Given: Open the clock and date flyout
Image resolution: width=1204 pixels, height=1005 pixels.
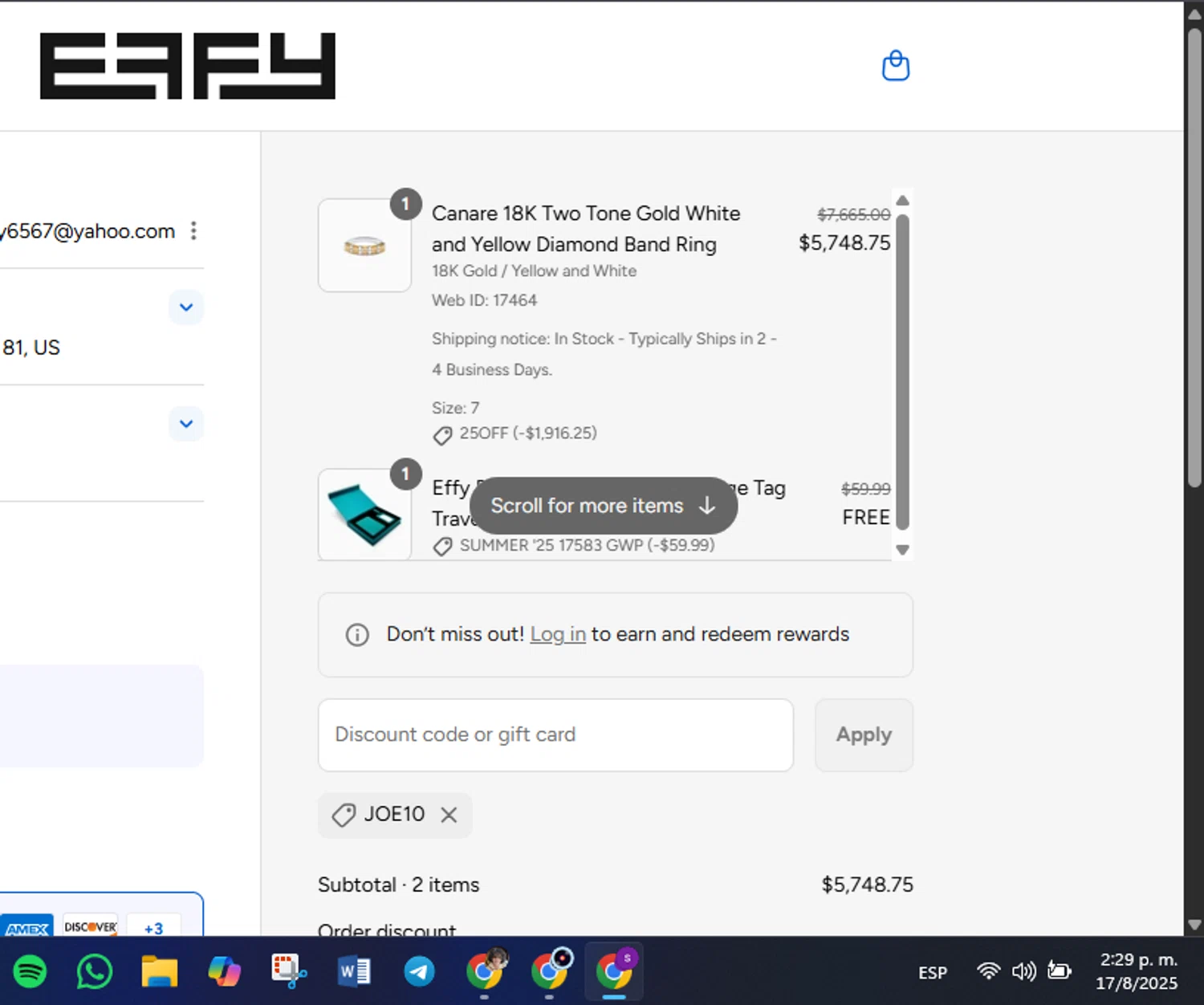Looking at the screenshot, I should (1137, 971).
